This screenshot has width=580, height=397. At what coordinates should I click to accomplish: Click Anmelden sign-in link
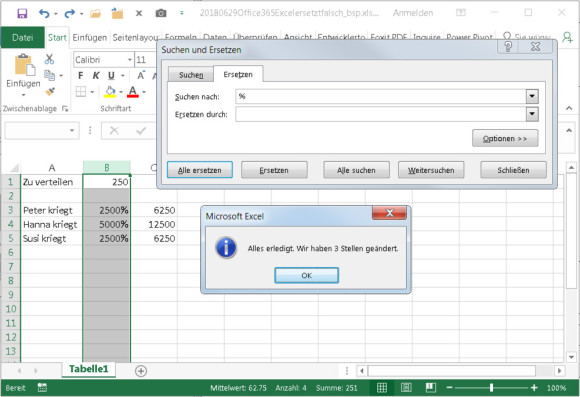(x=413, y=13)
